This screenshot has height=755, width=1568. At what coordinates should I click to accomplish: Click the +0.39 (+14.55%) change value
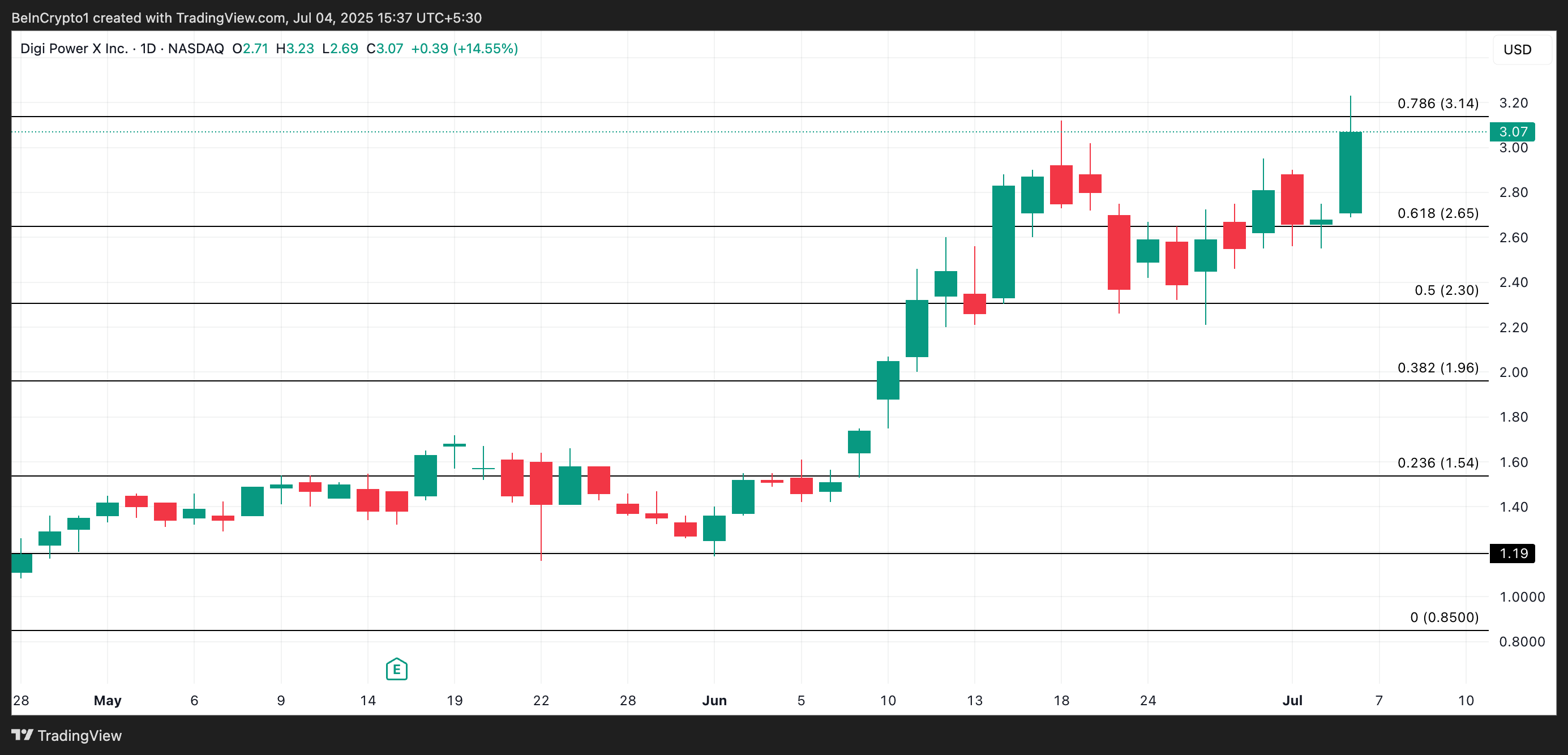464,49
